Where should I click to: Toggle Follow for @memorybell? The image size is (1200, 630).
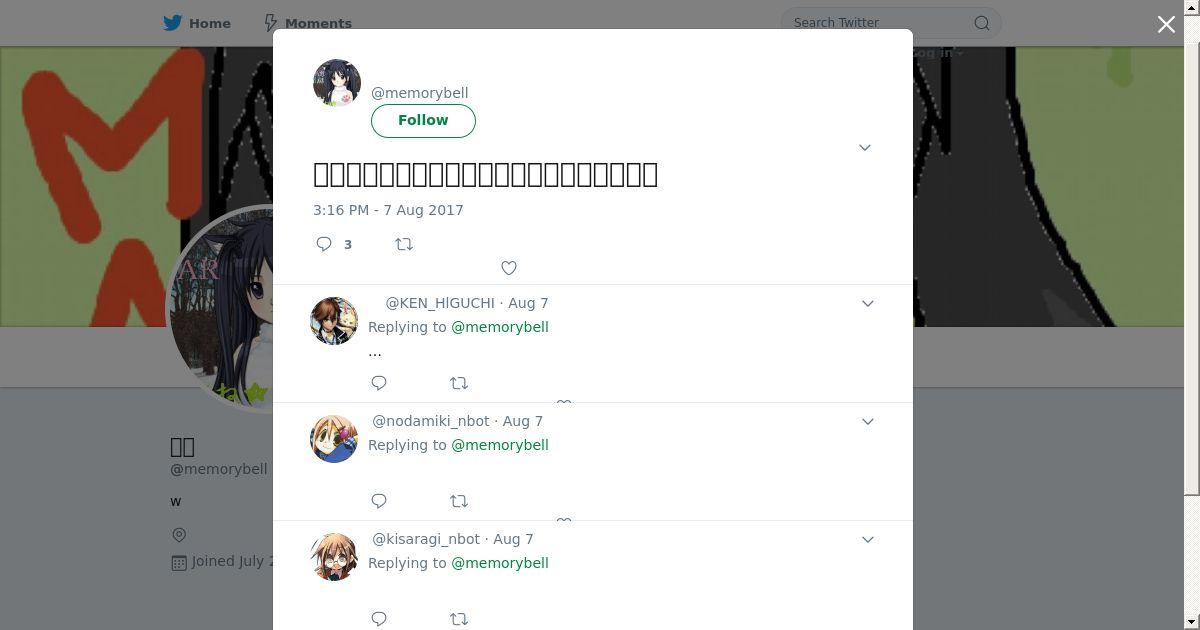point(423,120)
